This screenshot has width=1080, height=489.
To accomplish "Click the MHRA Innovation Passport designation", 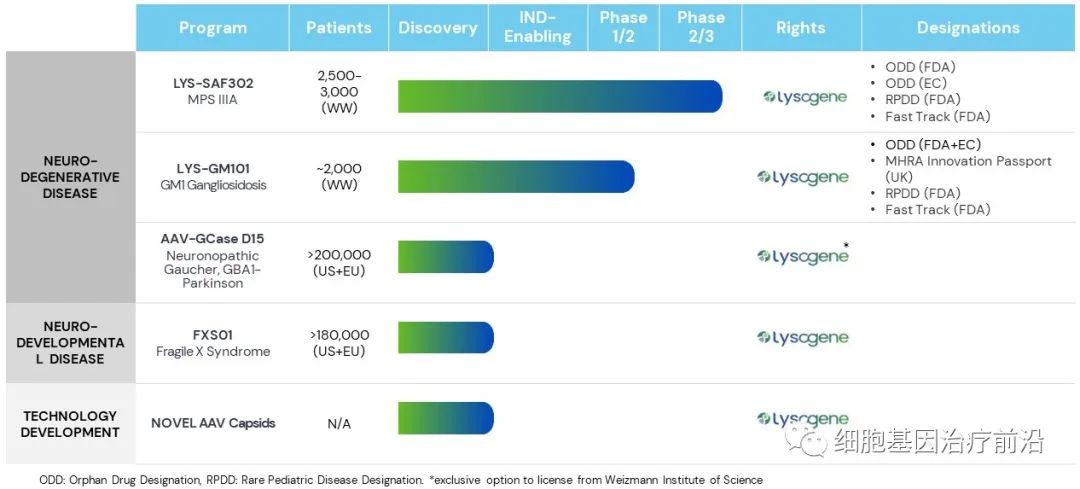I will pyautogui.click(x=968, y=169).
